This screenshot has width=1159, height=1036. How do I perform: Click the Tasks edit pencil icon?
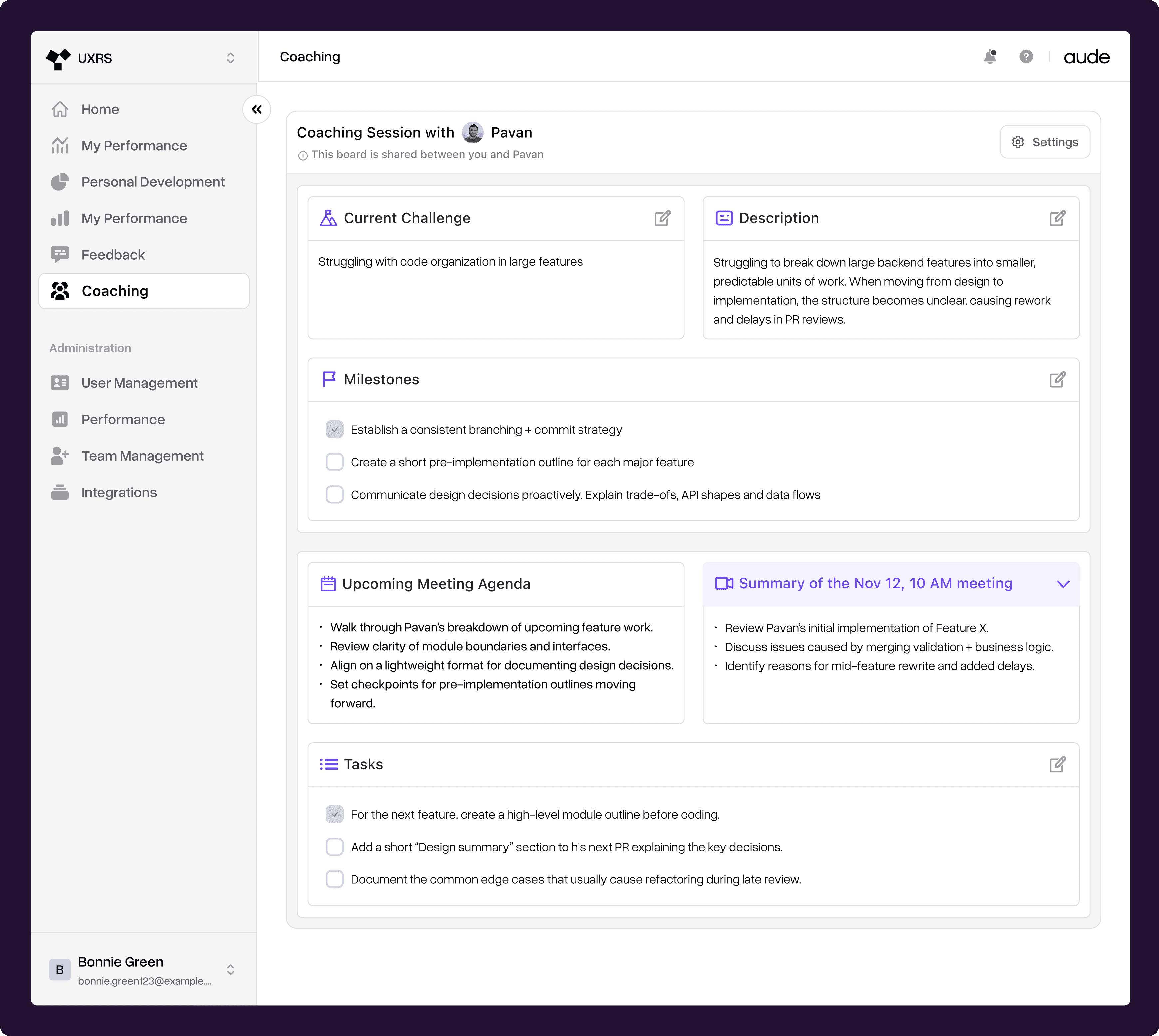pos(1057,765)
